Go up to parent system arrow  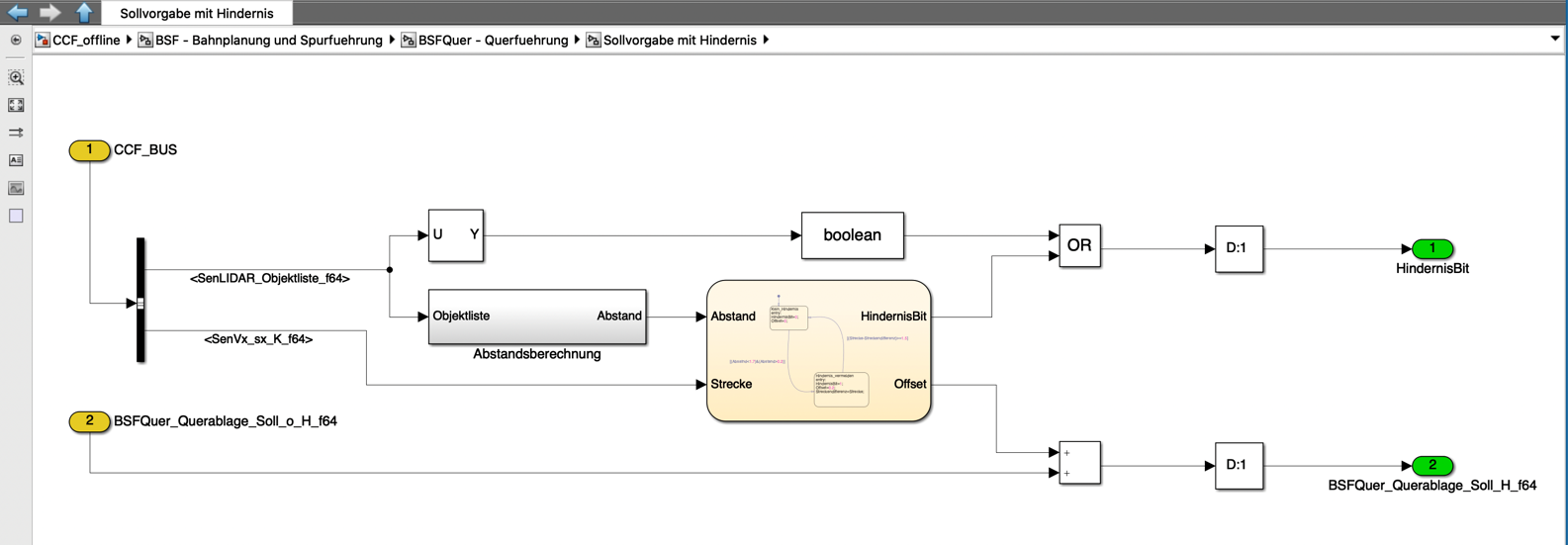tap(84, 13)
